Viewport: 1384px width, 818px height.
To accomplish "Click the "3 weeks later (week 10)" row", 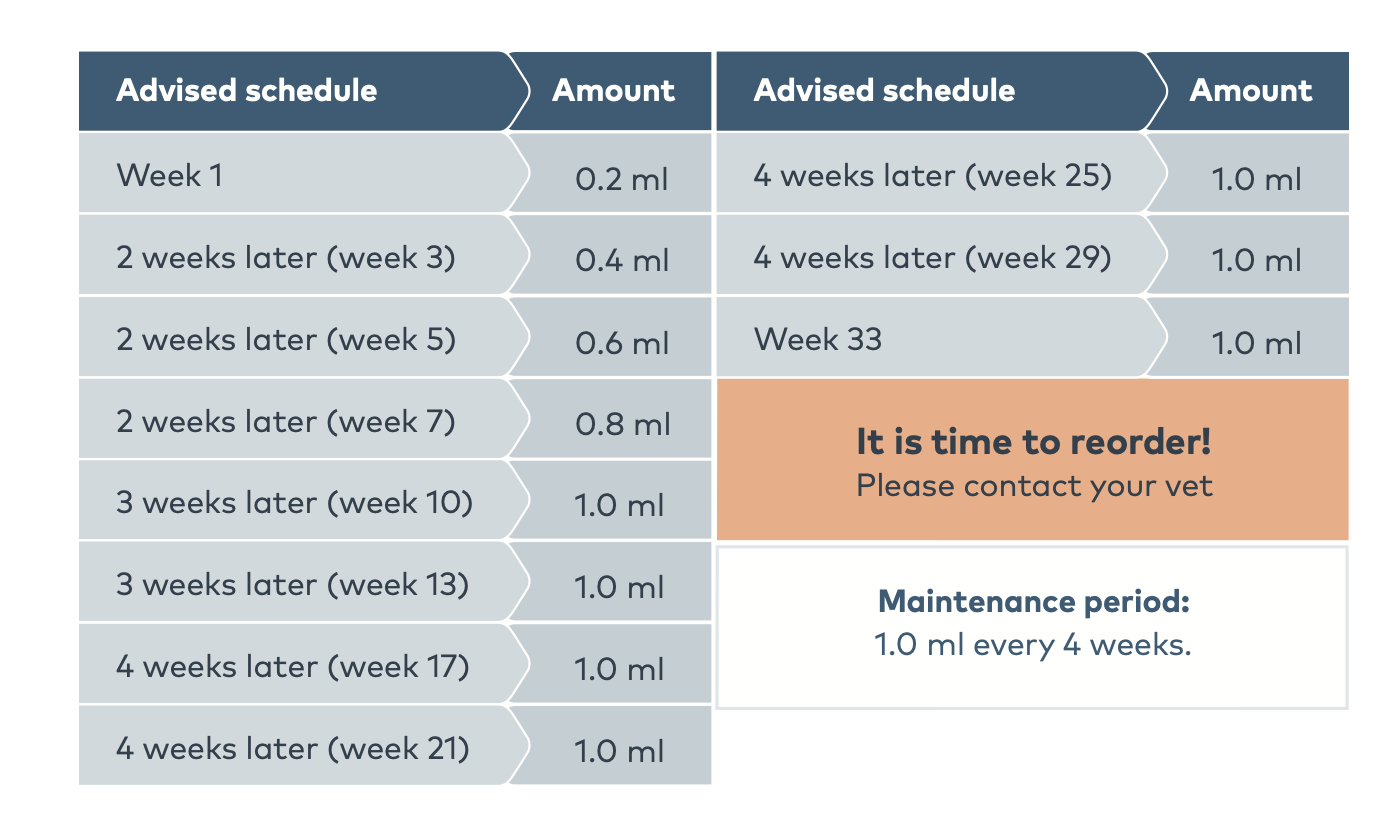I will pos(294,502).
